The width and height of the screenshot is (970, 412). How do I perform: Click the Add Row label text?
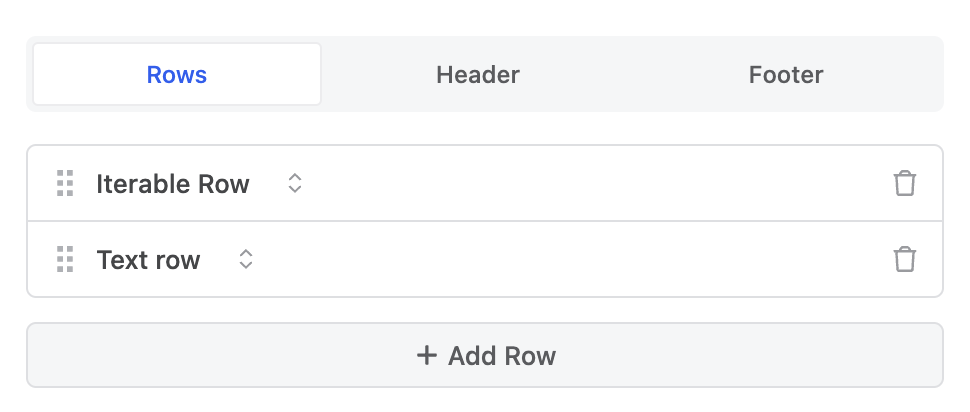tap(502, 356)
